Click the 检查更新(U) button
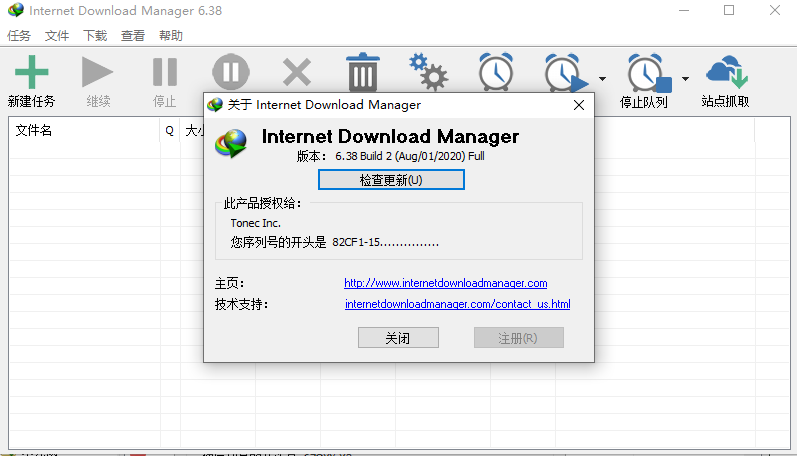This screenshot has width=797, height=456. [x=391, y=180]
